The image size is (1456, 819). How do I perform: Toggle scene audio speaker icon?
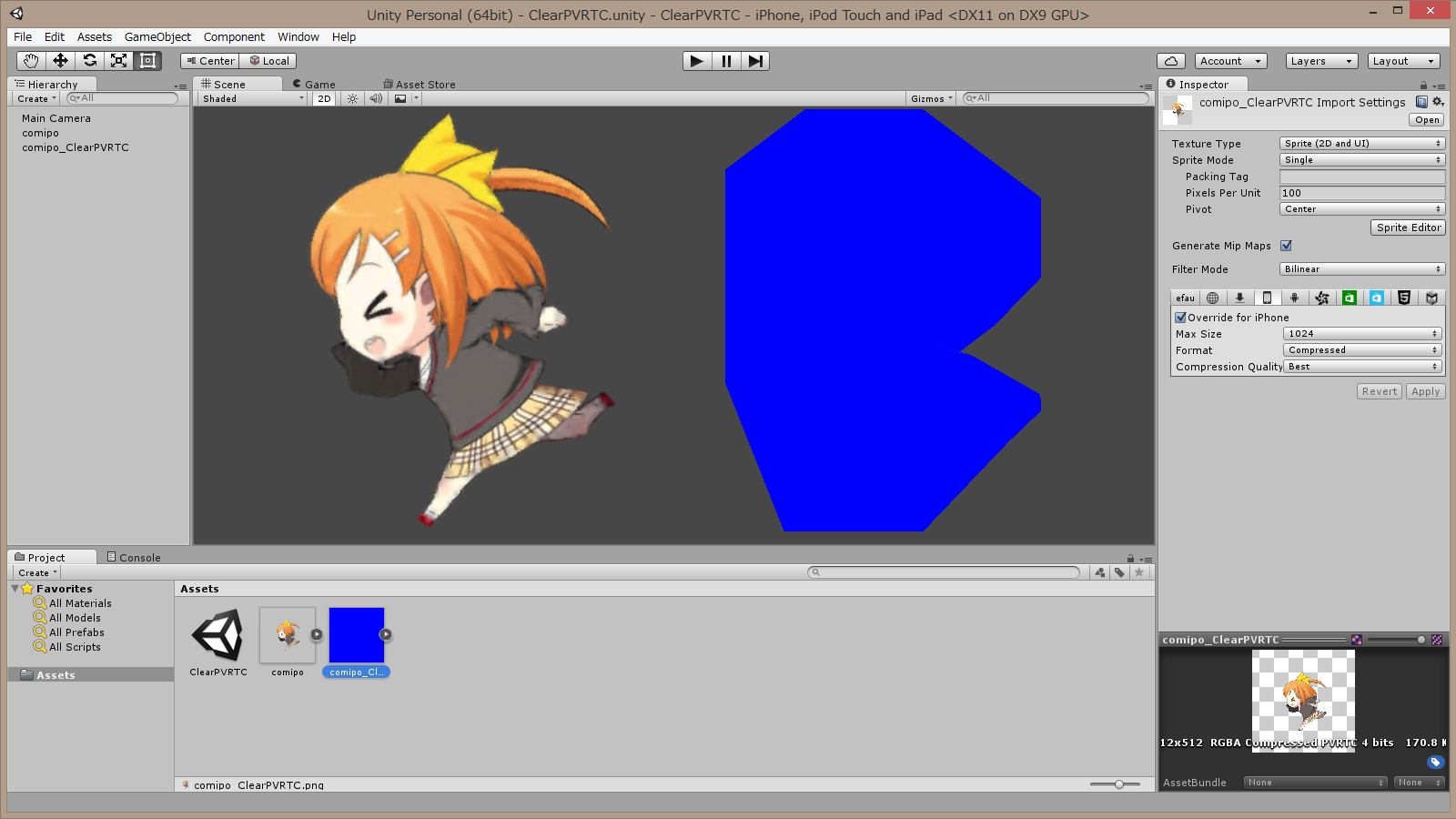(376, 98)
